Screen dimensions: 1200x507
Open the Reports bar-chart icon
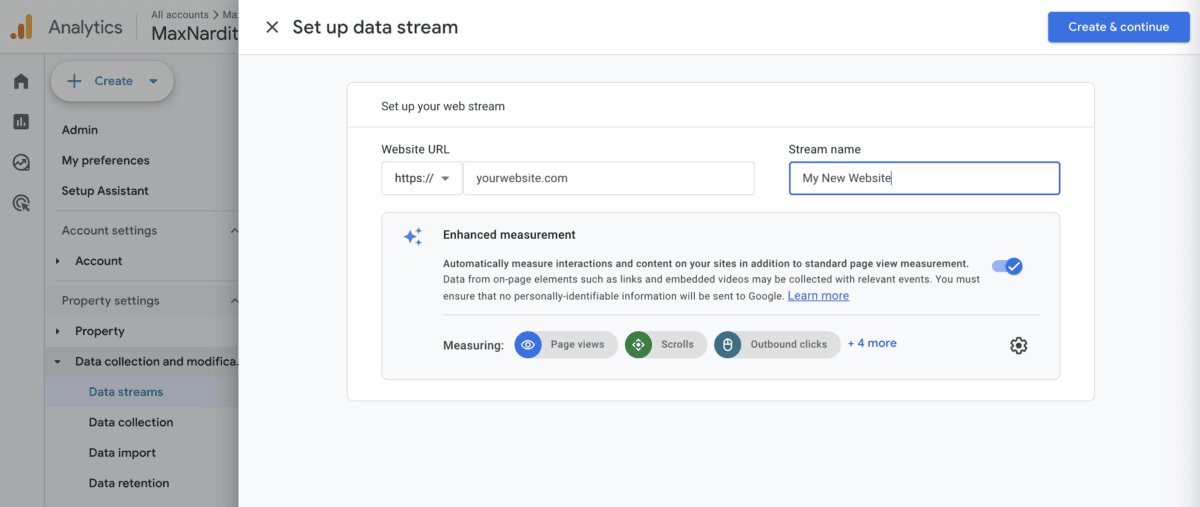pyautogui.click(x=21, y=121)
